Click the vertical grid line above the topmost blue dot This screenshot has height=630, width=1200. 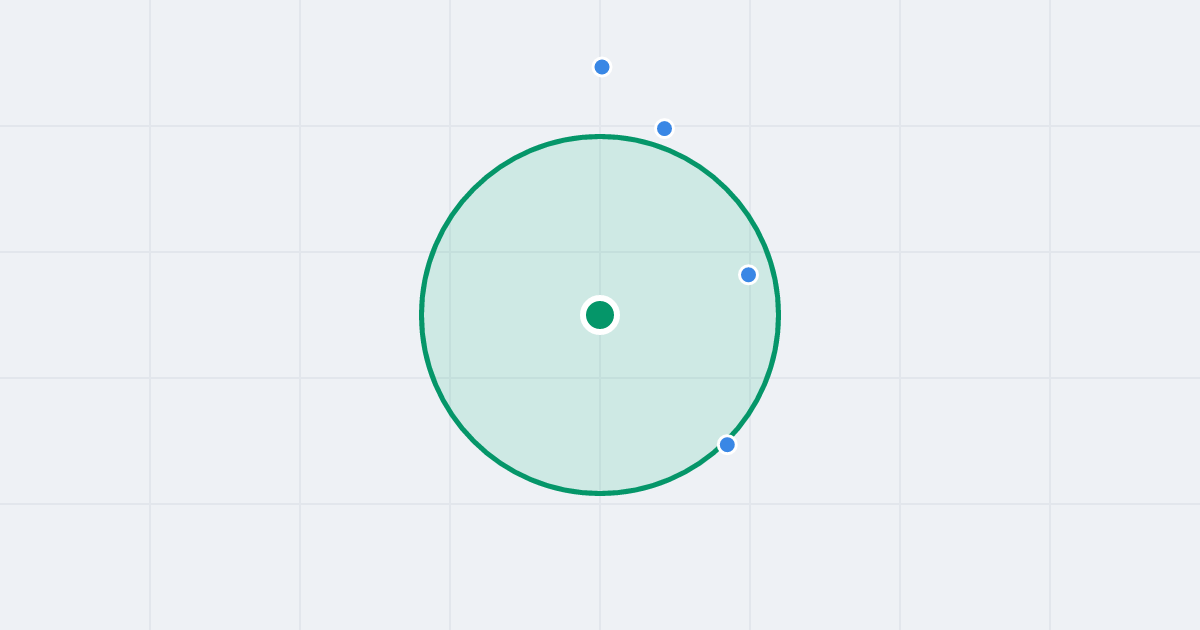(600, 28)
